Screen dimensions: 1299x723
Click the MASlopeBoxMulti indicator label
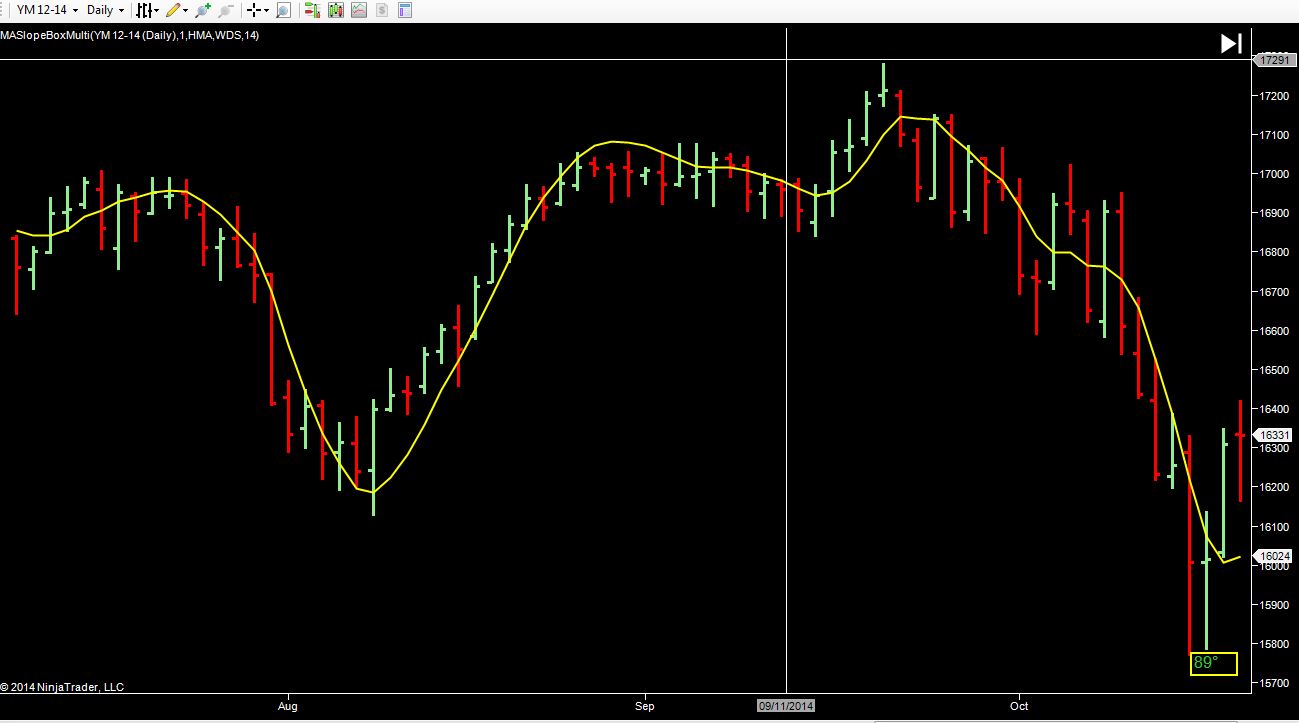tap(130, 35)
